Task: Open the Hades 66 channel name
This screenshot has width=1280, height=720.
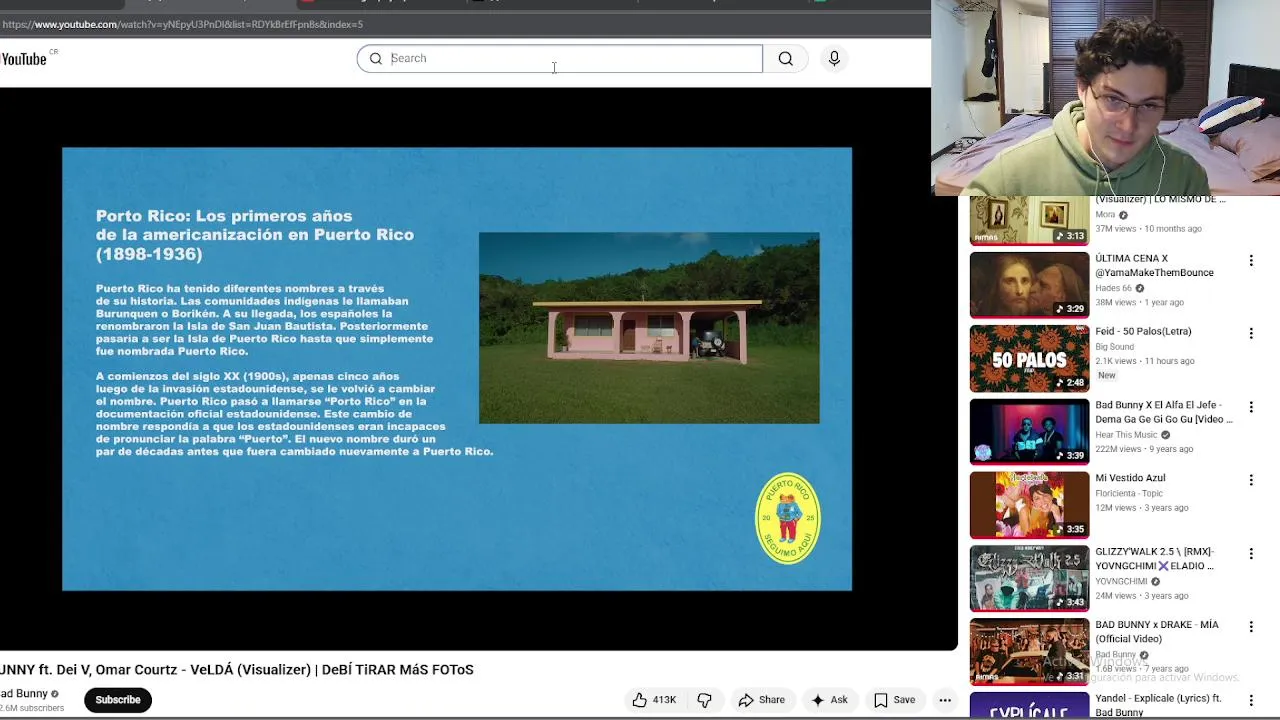Action: [x=1113, y=288]
